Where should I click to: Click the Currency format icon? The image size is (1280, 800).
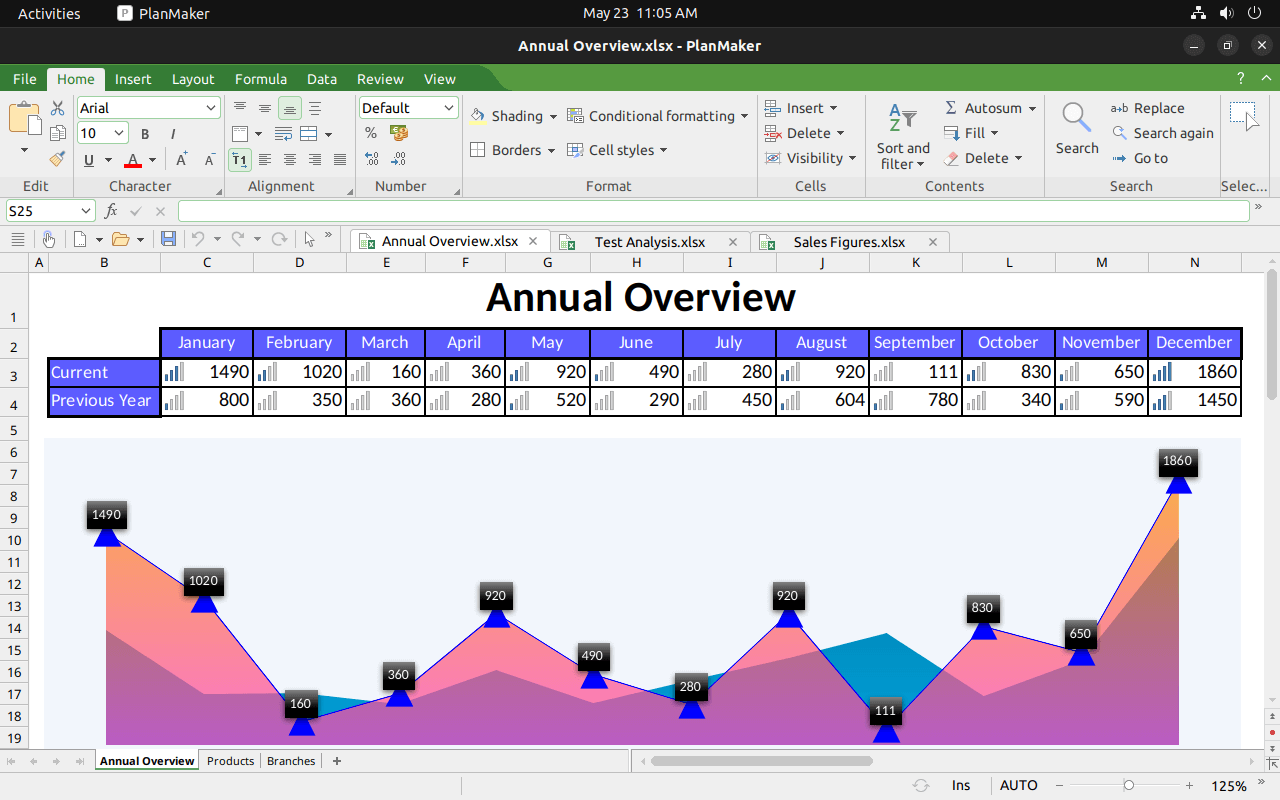pyautogui.click(x=398, y=132)
